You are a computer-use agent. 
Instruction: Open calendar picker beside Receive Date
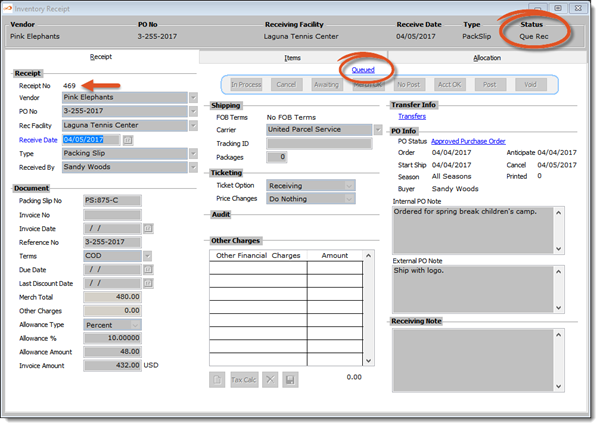click(128, 140)
